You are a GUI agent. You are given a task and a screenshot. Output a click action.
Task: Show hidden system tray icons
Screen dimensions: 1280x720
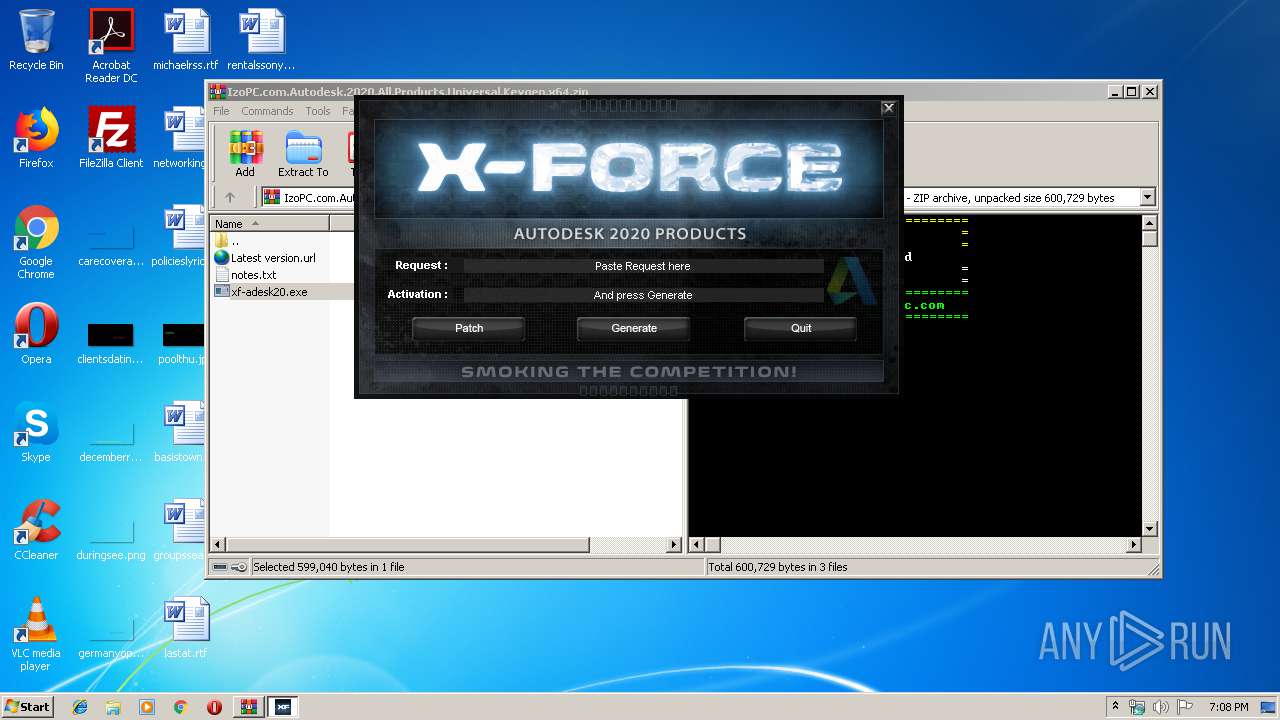(x=1115, y=706)
